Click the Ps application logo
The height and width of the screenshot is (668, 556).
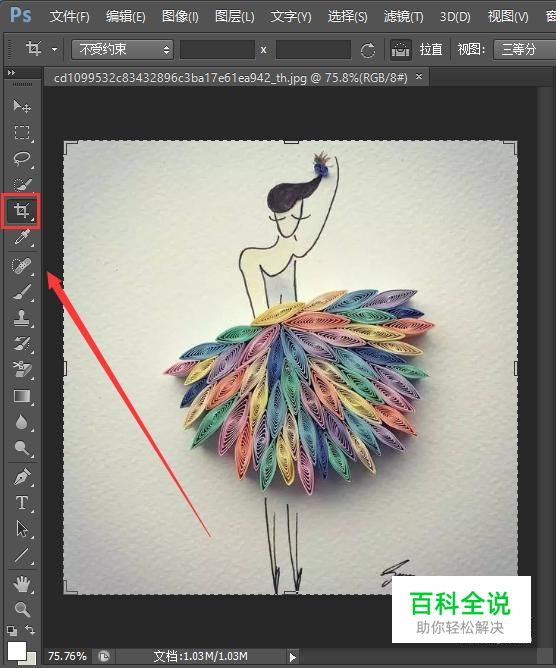tap(20, 15)
